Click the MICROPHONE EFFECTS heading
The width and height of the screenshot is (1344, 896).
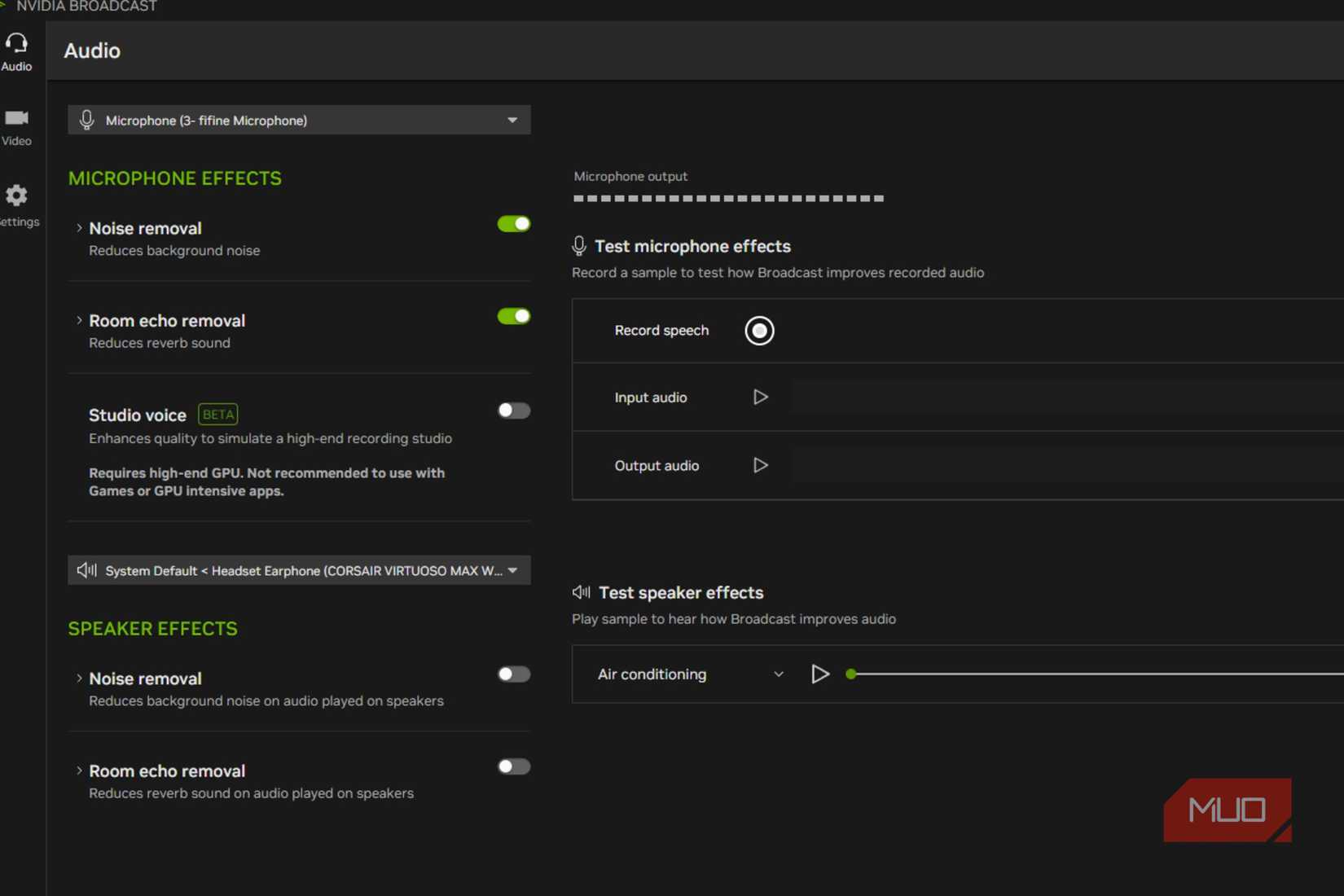[x=175, y=178]
